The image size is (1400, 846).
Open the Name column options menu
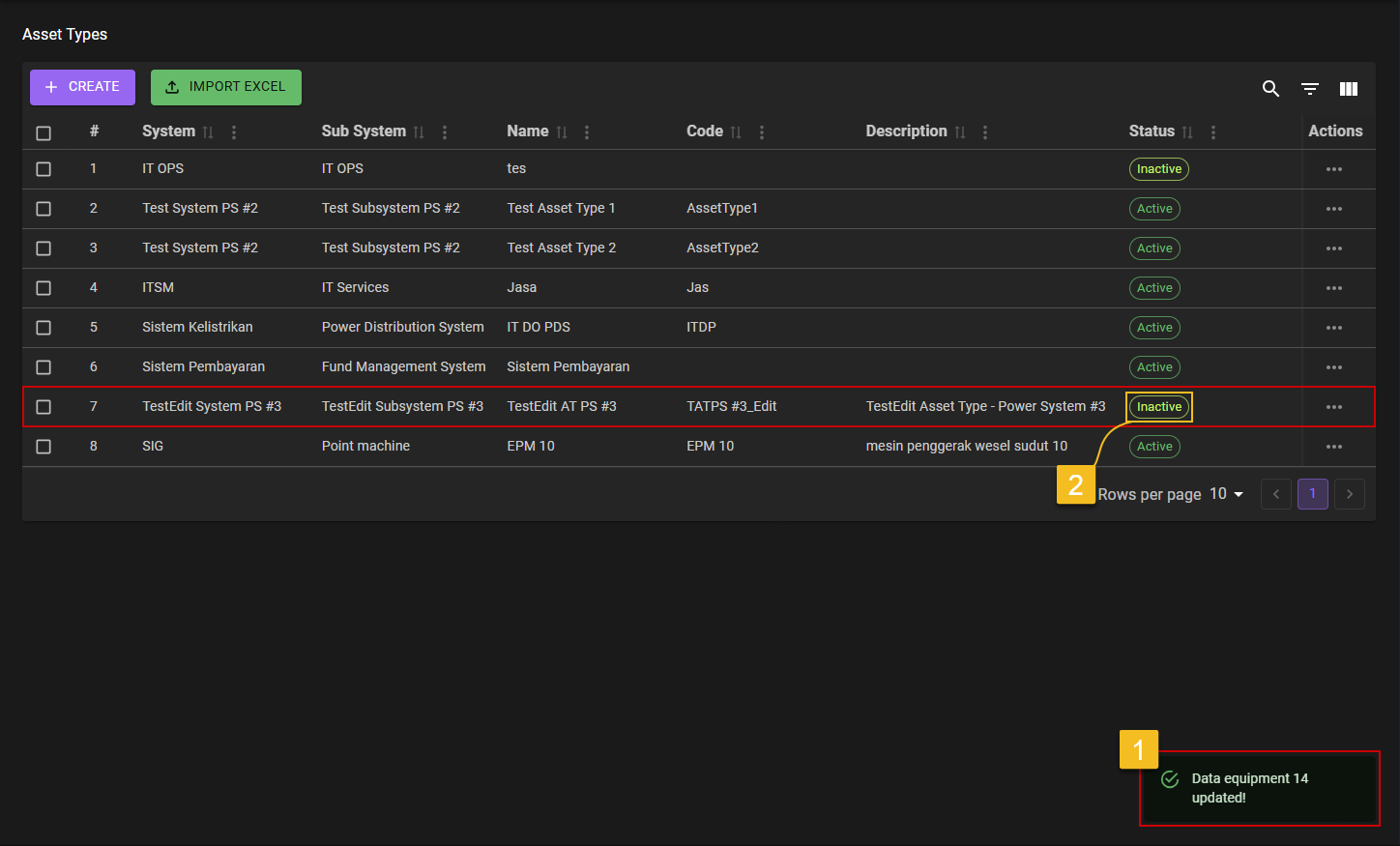click(587, 132)
